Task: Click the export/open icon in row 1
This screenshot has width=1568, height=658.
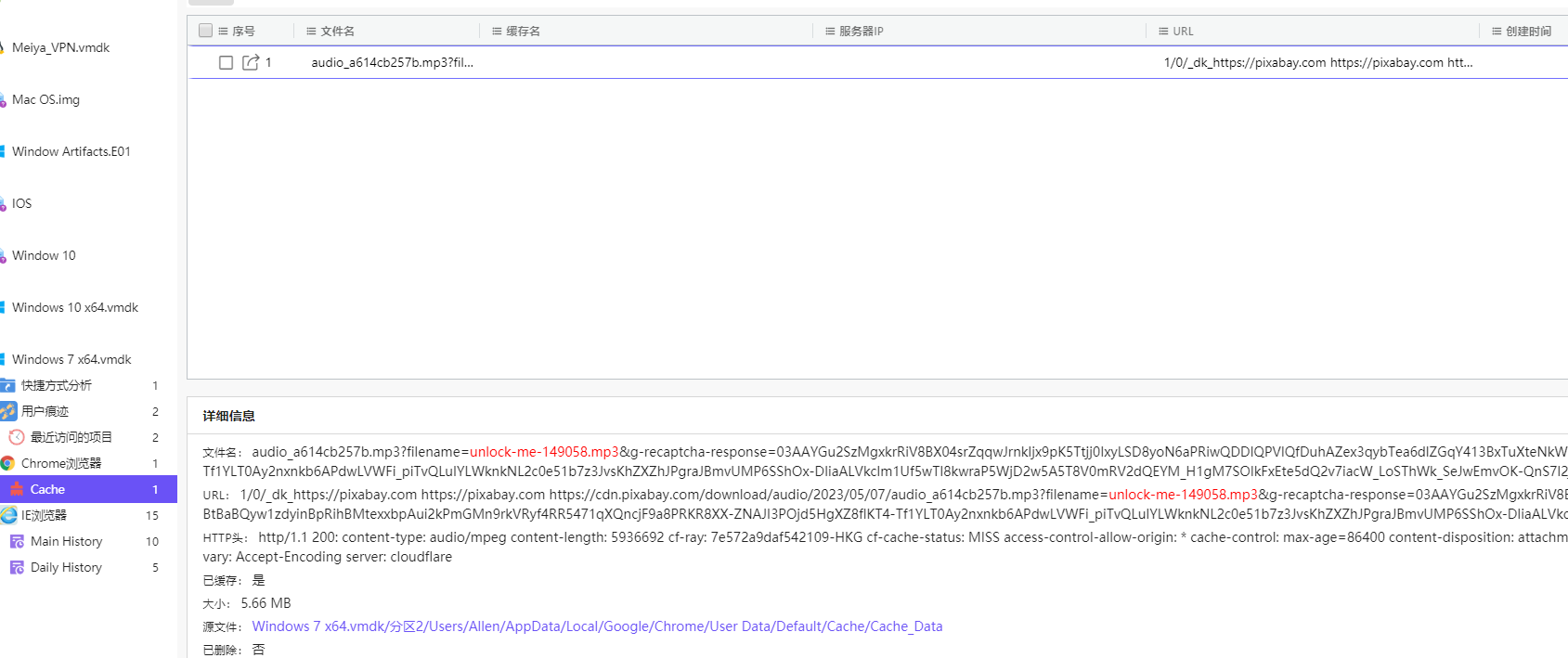Action: (x=251, y=62)
